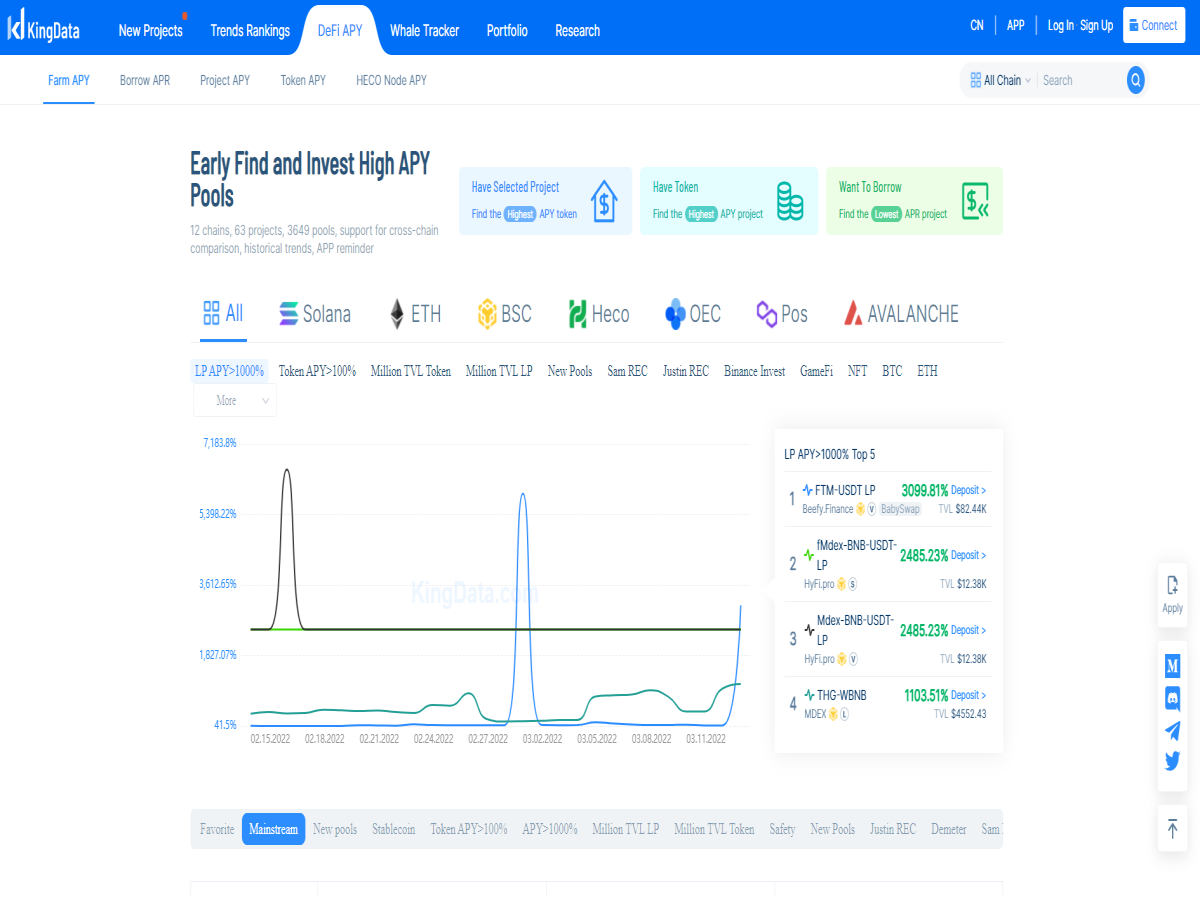
Task: Click the All Chain grid icon
Action: [x=975, y=80]
